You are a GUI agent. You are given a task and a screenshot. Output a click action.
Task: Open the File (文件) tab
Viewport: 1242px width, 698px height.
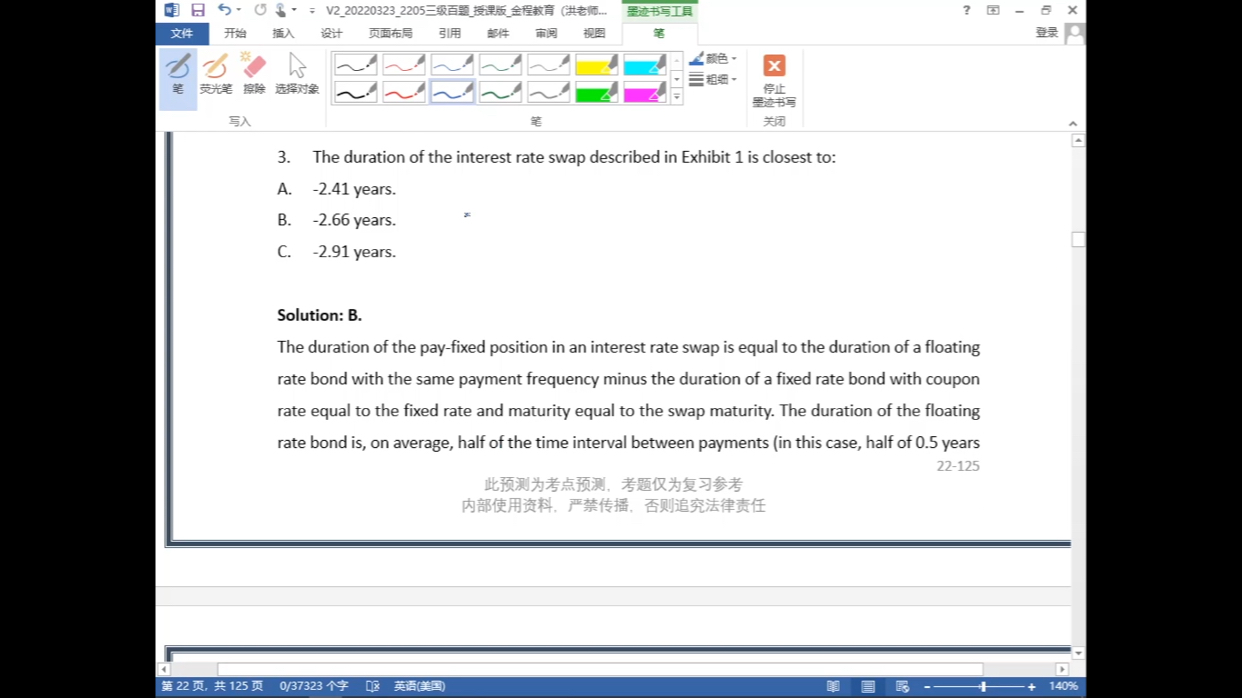pyautogui.click(x=182, y=33)
